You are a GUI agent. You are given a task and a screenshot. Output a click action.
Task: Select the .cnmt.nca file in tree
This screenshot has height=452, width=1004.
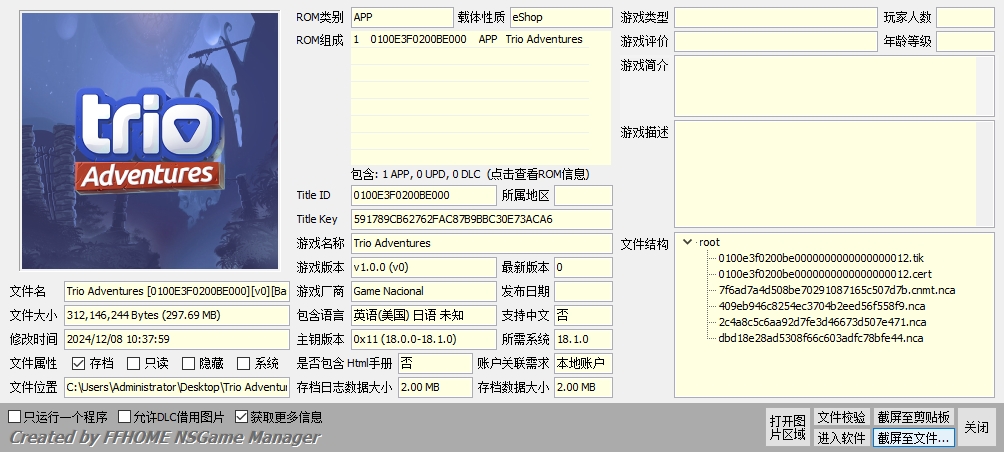[836, 290]
